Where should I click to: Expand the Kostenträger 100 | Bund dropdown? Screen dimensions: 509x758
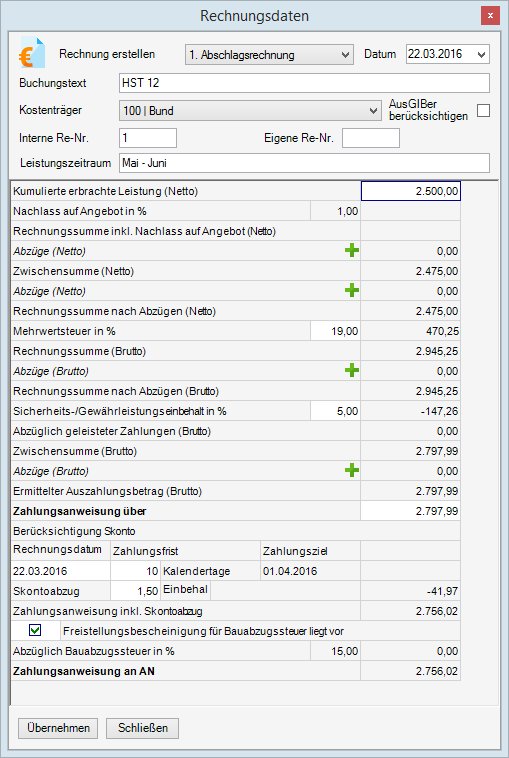point(249,111)
